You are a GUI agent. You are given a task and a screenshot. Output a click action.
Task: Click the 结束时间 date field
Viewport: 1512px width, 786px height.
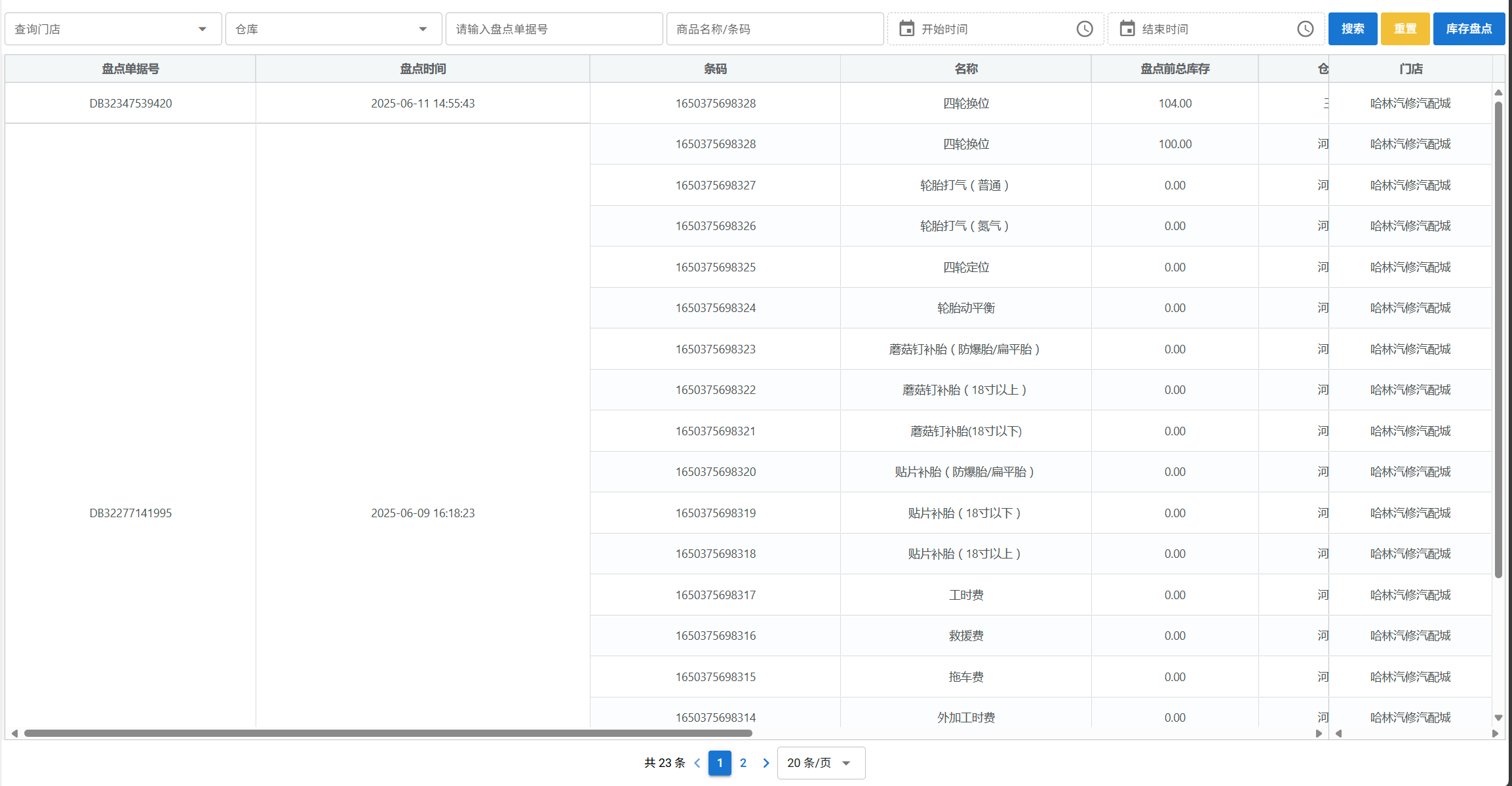coord(1216,29)
